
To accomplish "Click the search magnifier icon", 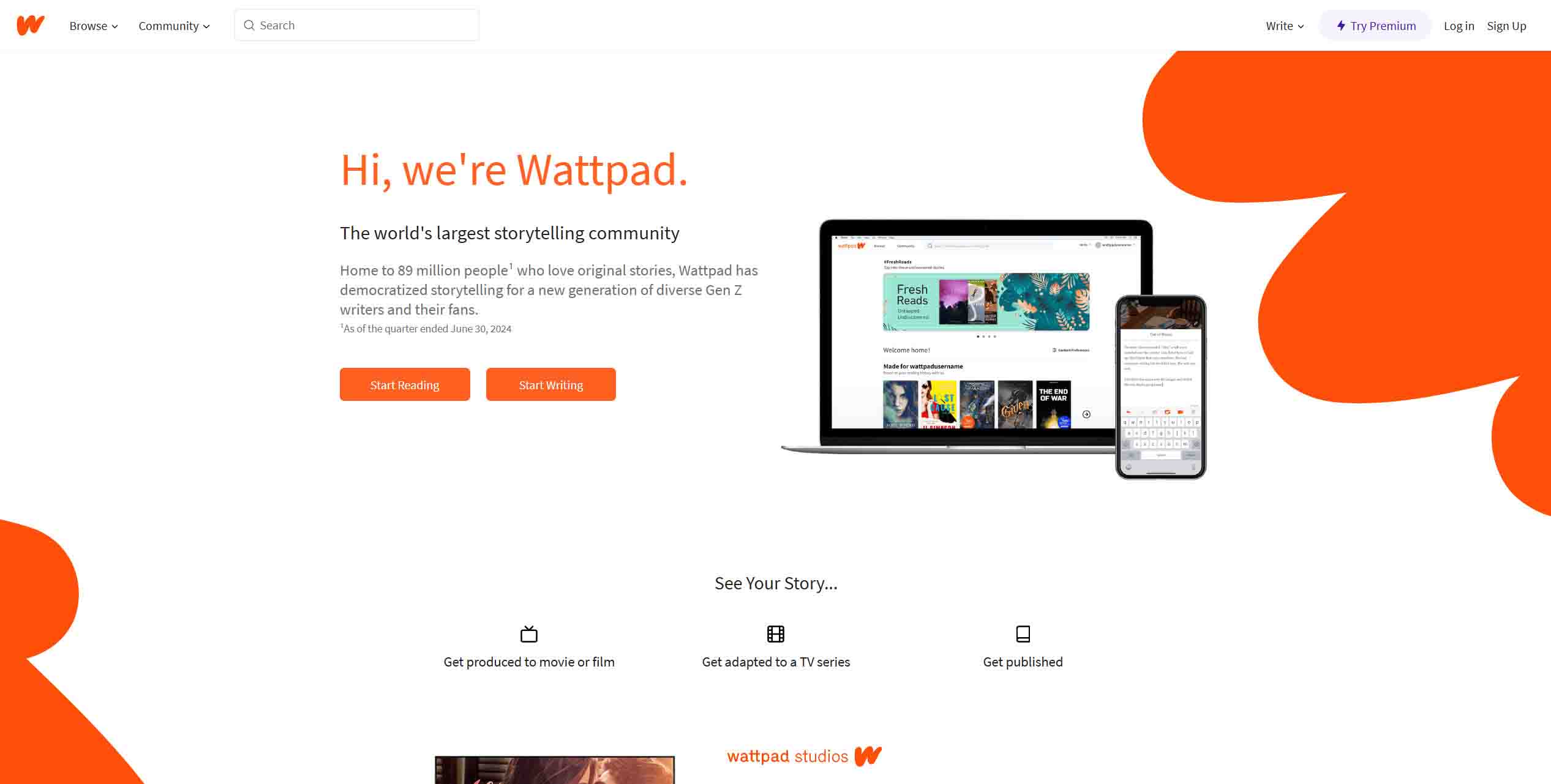I will [x=249, y=25].
